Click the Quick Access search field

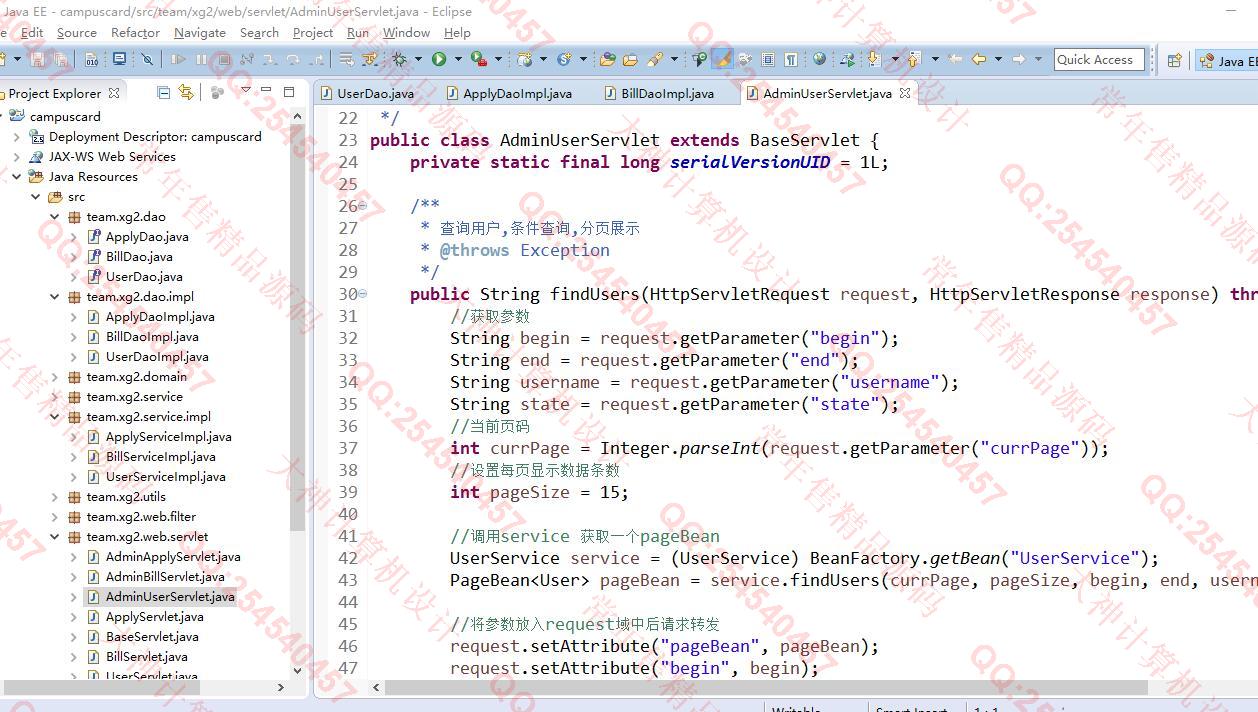[1098, 59]
